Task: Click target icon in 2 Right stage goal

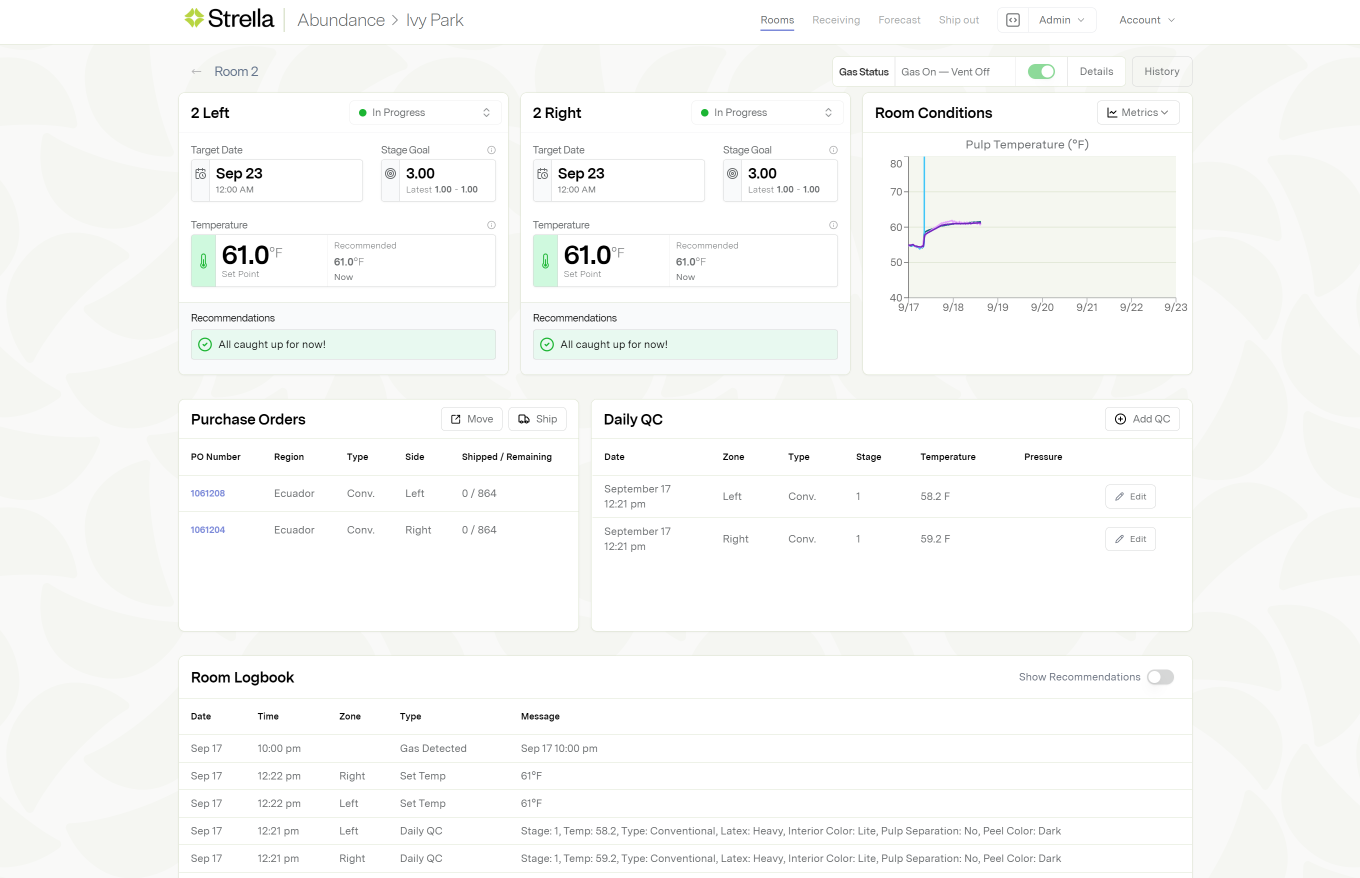Action: [733, 174]
